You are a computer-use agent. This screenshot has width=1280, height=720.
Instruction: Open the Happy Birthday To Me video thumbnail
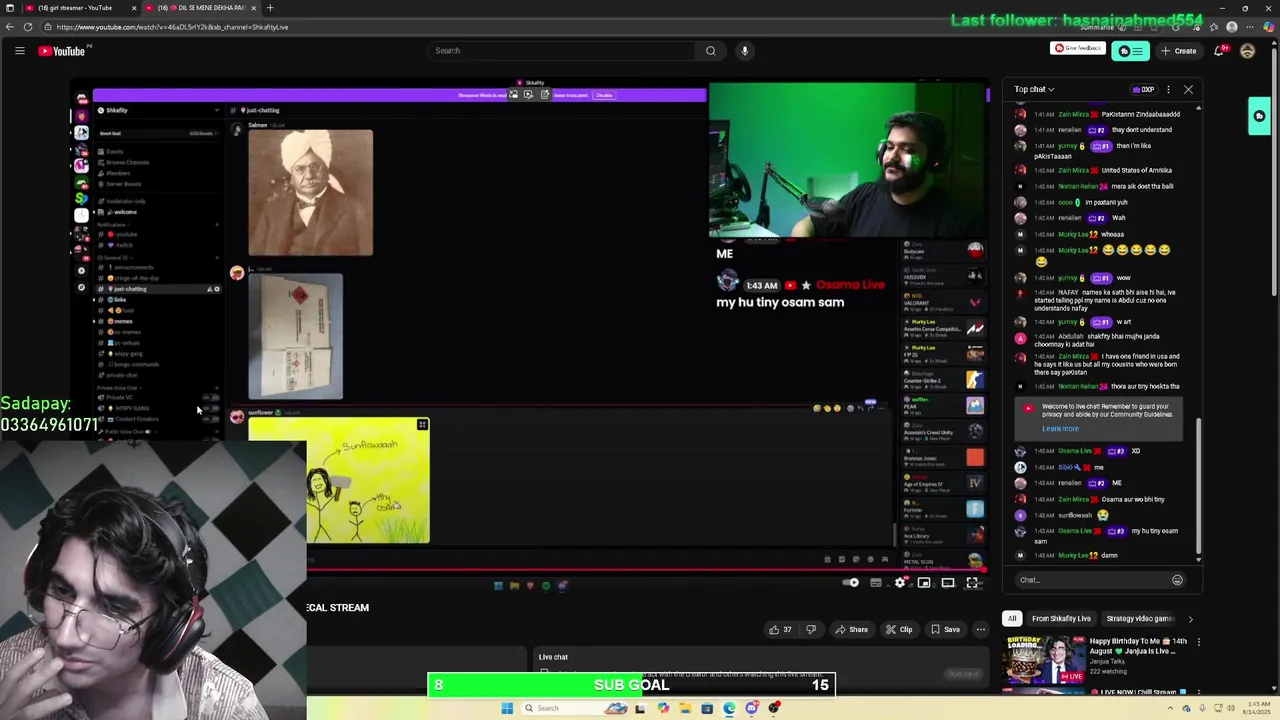1044,660
